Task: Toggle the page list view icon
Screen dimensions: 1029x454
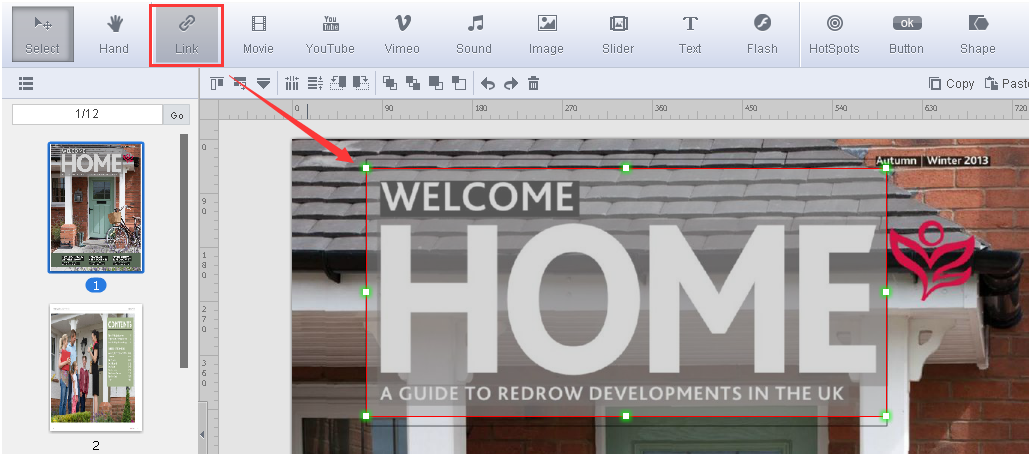Action: 26,83
